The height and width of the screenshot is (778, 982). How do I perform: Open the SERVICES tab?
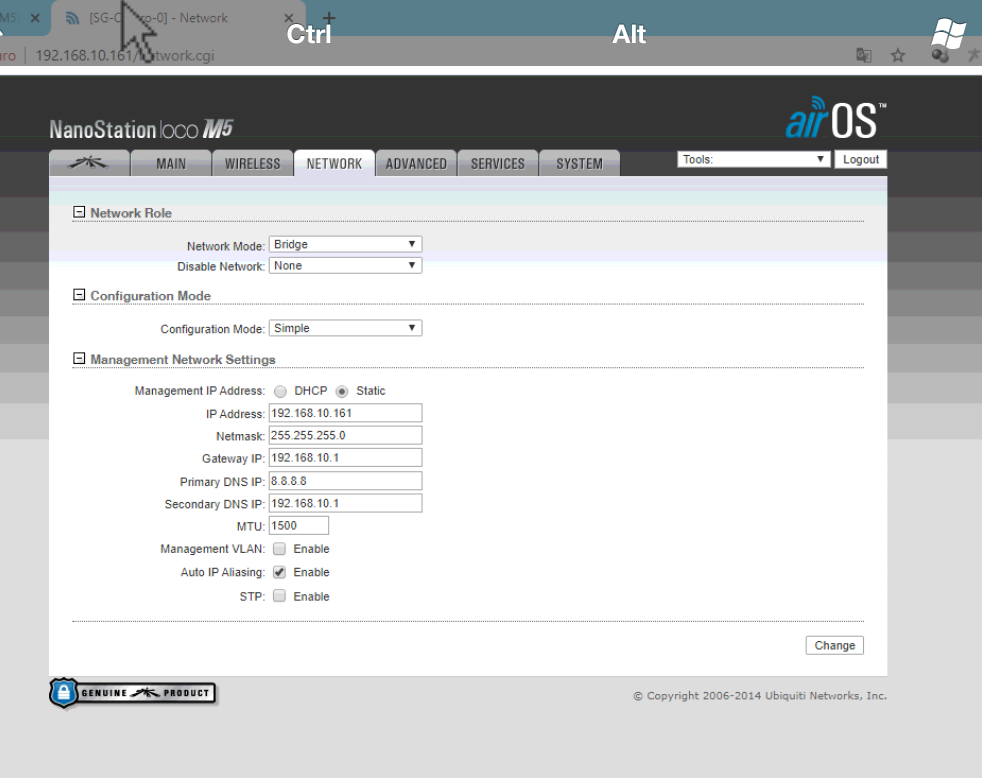click(498, 163)
